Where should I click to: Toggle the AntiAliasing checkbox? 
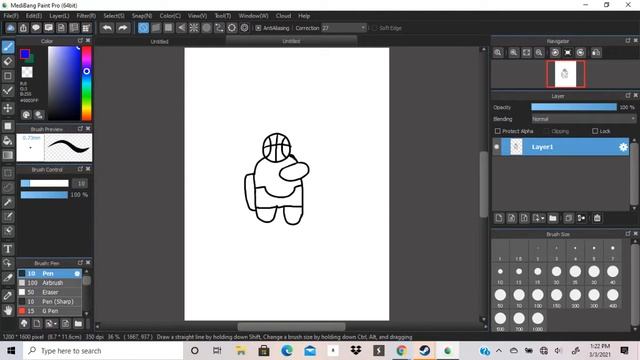click(x=258, y=28)
